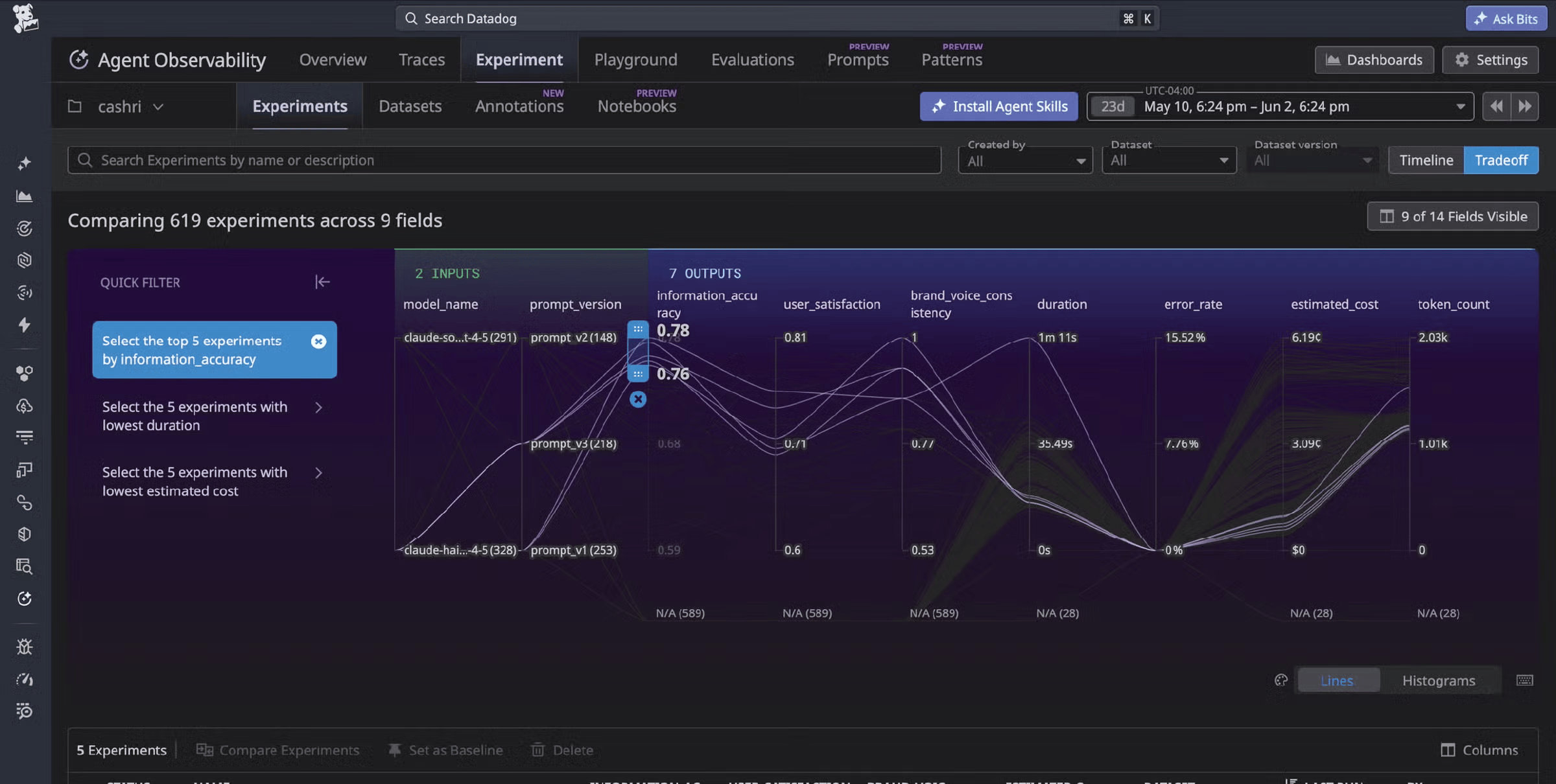Click Install Agent Skills
1556x784 pixels.
tap(998, 106)
